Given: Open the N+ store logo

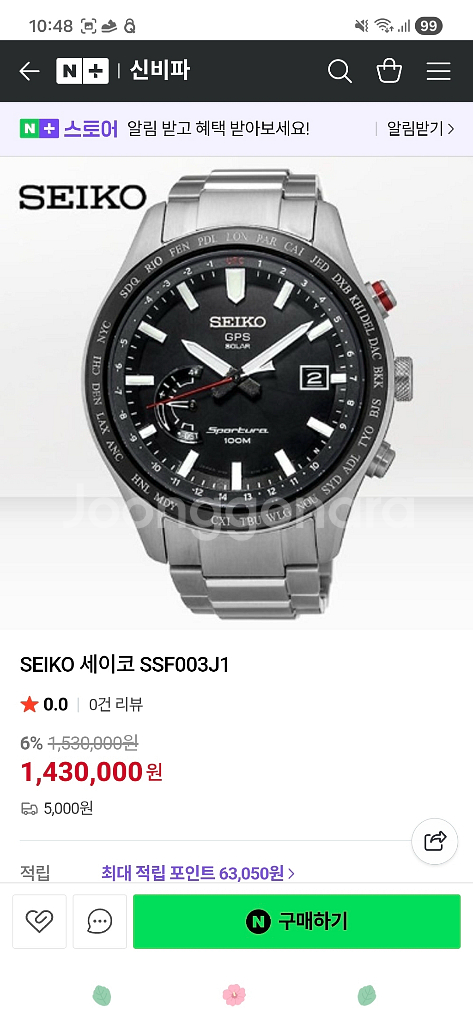Looking at the screenshot, I should [x=82, y=71].
